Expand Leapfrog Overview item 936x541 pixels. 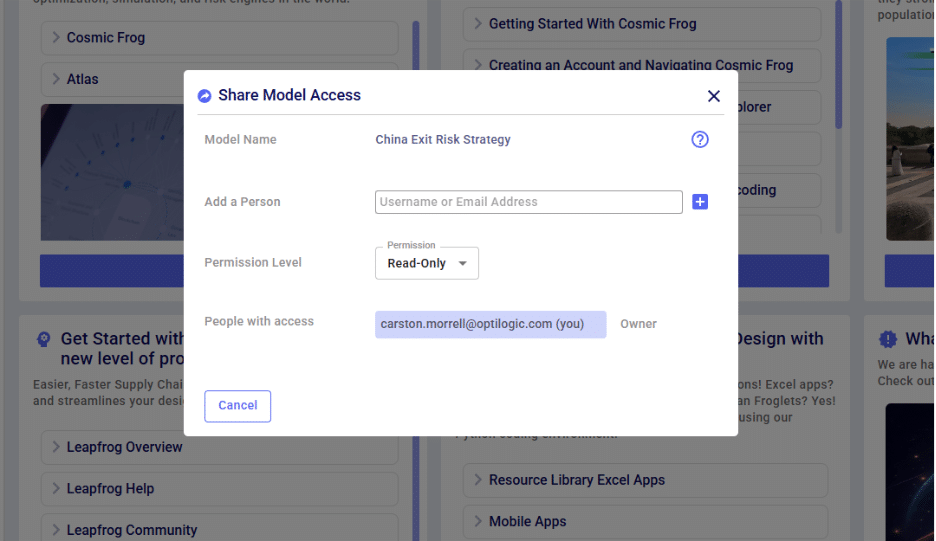pos(219,447)
